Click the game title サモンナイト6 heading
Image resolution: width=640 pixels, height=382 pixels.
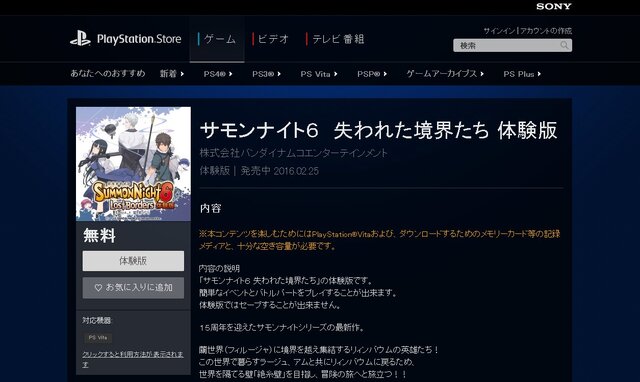tap(378, 131)
